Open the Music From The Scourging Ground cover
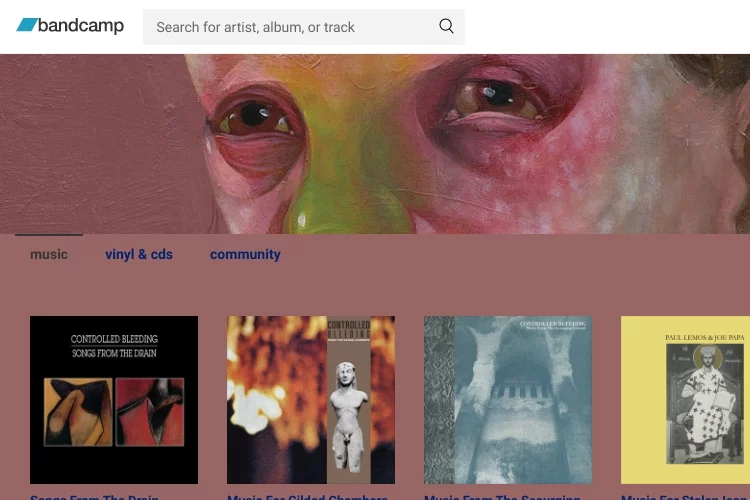Viewport: 750px width, 500px height. point(508,400)
